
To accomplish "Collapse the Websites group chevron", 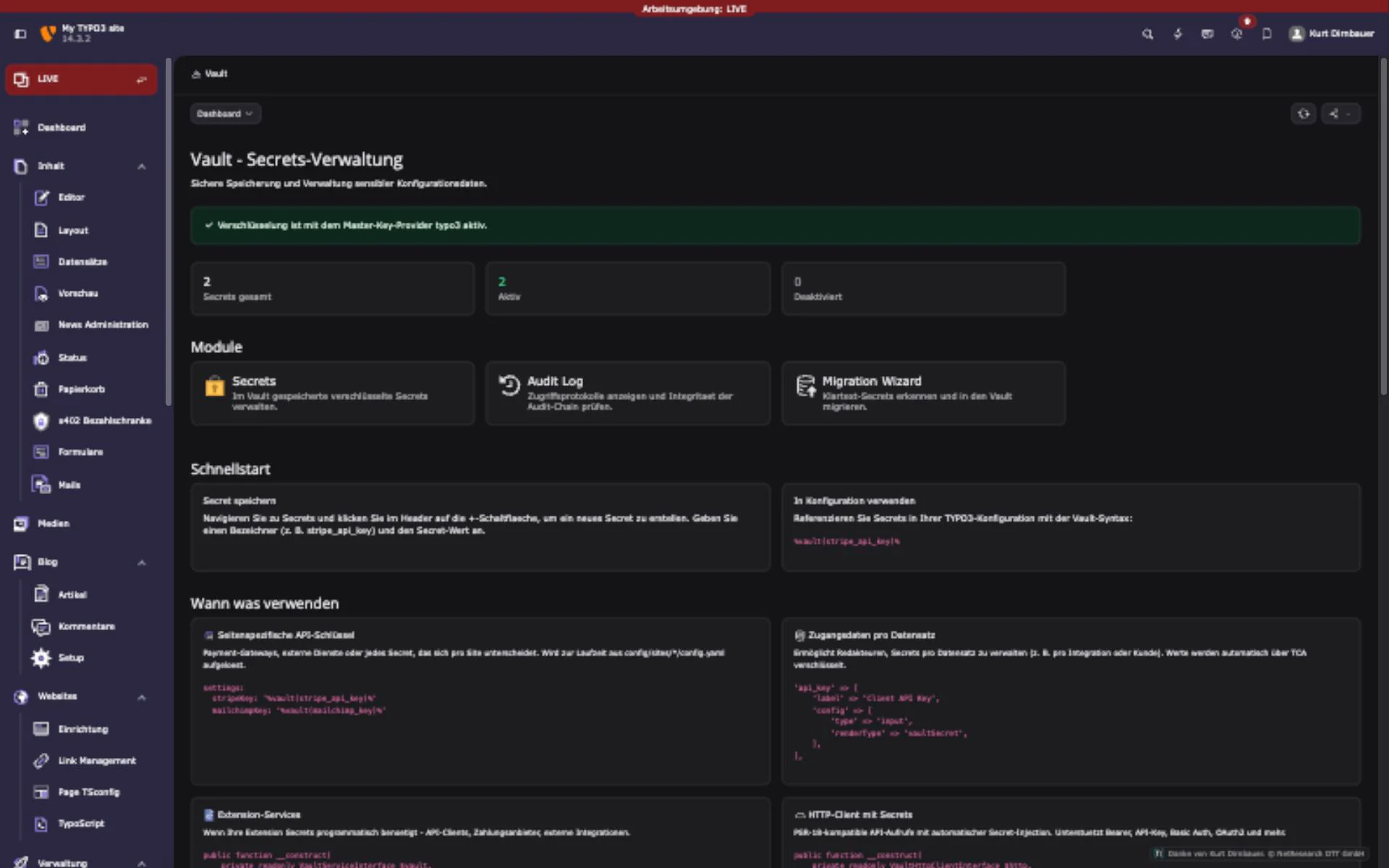I will point(142,697).
